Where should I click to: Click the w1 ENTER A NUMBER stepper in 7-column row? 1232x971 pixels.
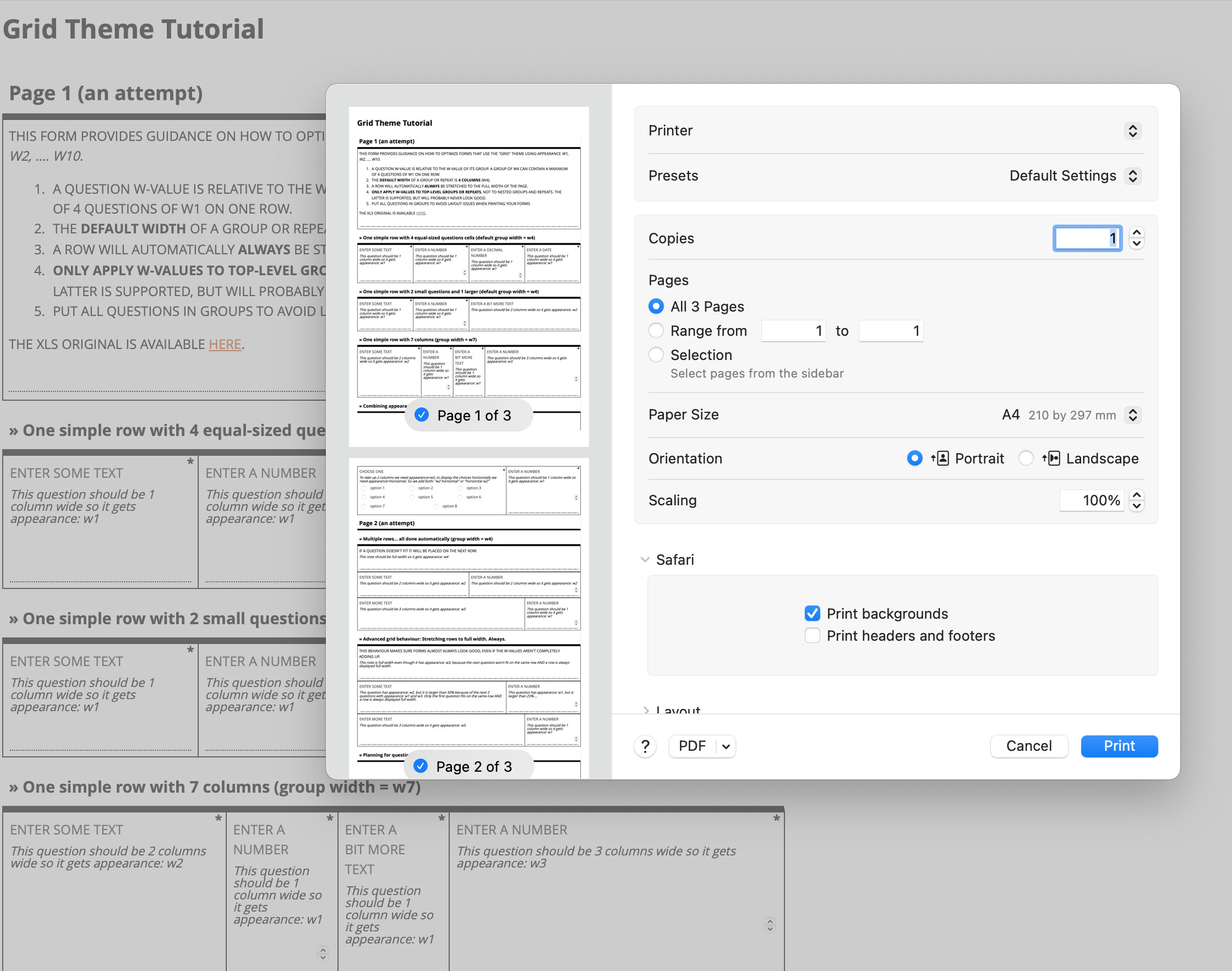coord(323,953)
